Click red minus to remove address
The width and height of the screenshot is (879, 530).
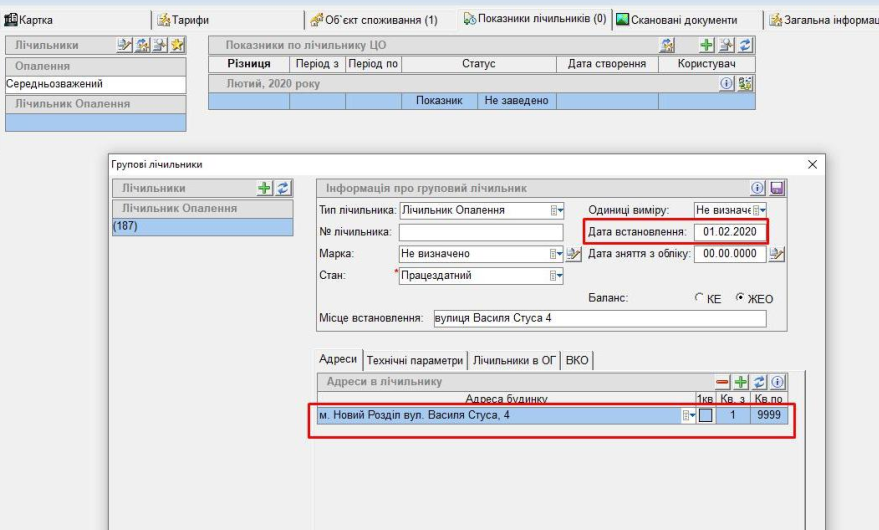click(723, 382)
